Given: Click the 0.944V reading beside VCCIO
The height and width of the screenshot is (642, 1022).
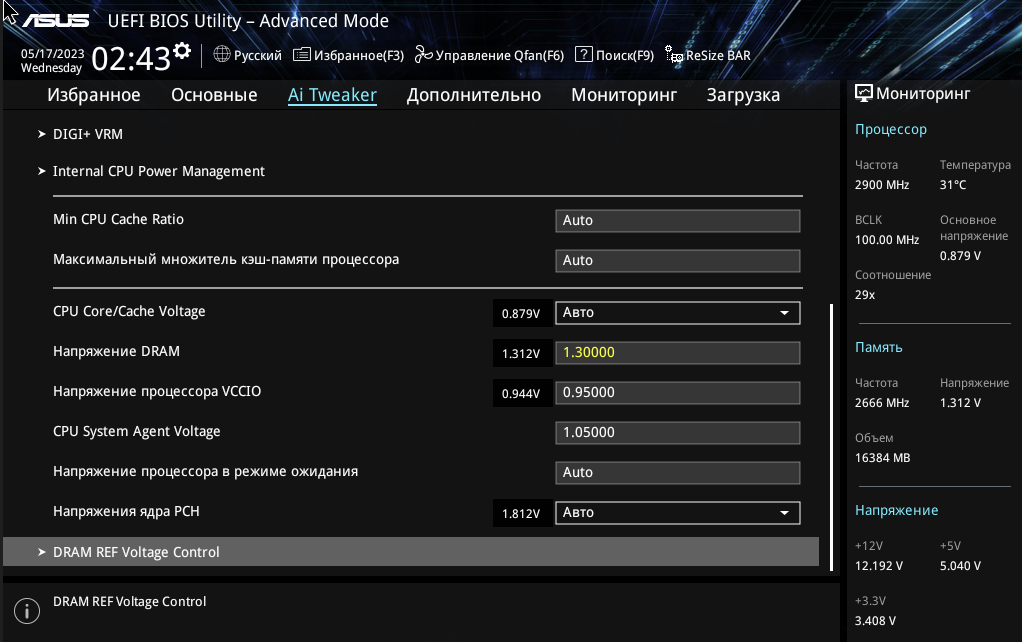Looking at the screenshot, I should tap(521, 394).
